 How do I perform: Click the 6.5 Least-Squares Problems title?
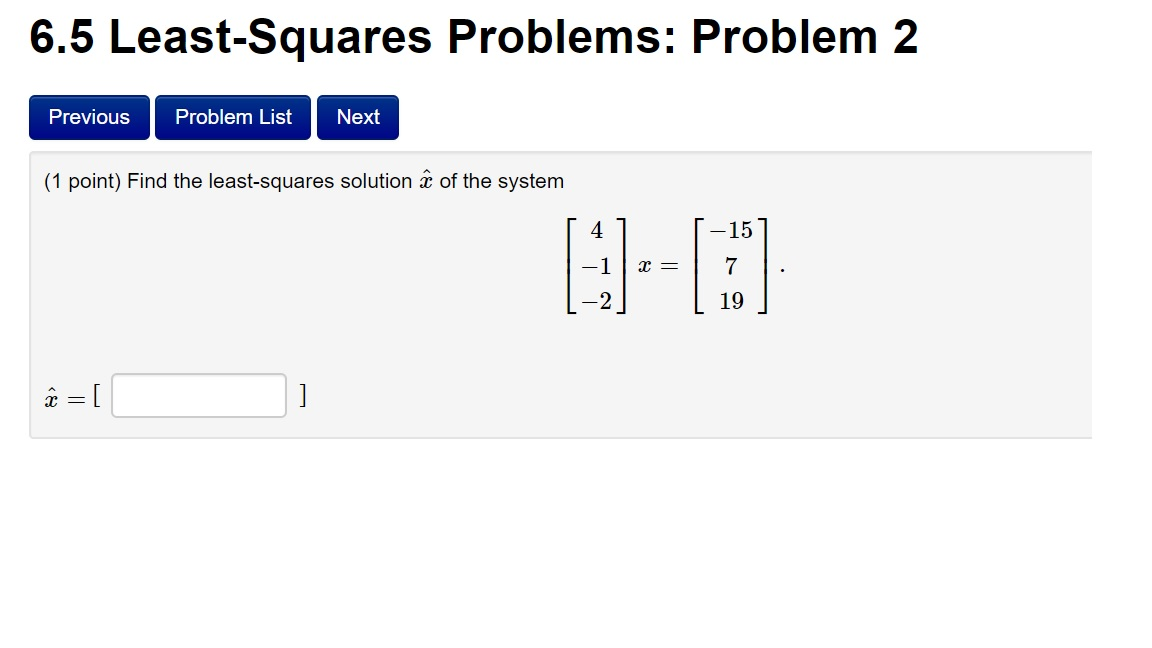(300, 36)
